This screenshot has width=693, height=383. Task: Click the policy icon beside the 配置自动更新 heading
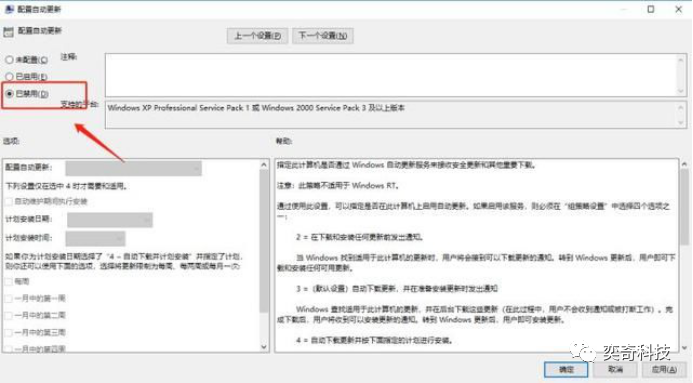(8, 31)
